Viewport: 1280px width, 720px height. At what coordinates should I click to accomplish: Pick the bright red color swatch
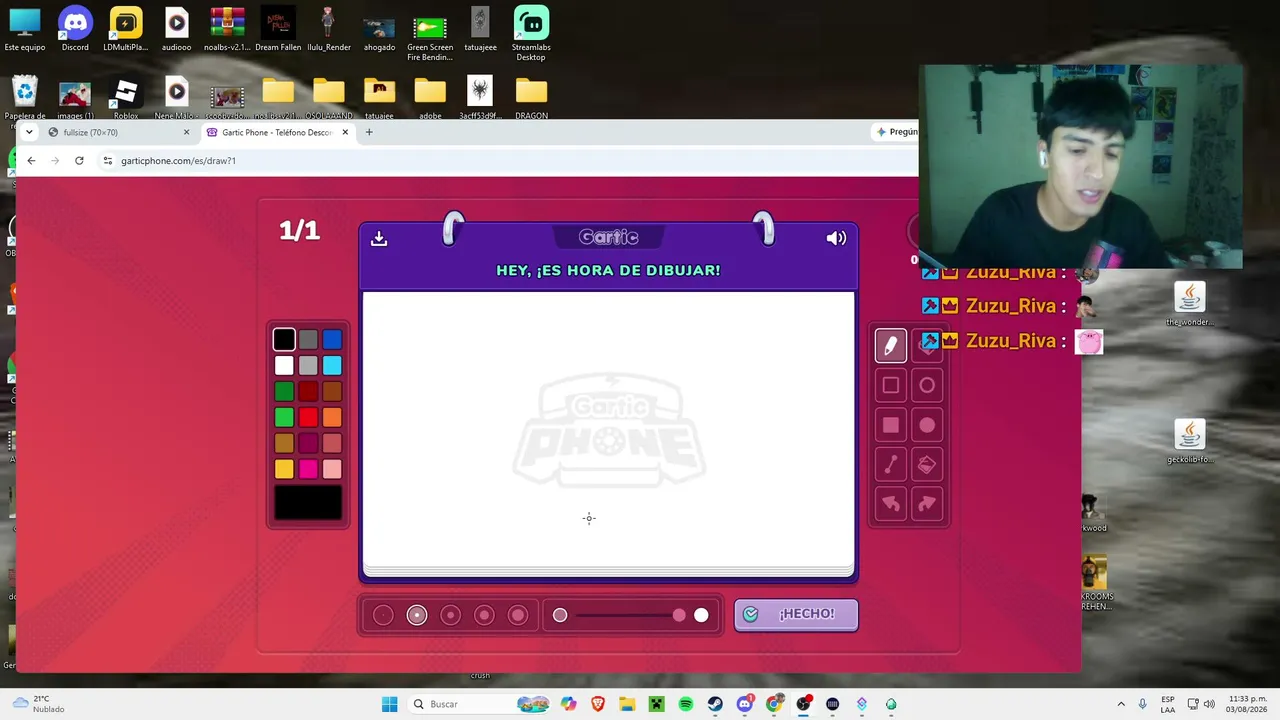tap(308, 418)
